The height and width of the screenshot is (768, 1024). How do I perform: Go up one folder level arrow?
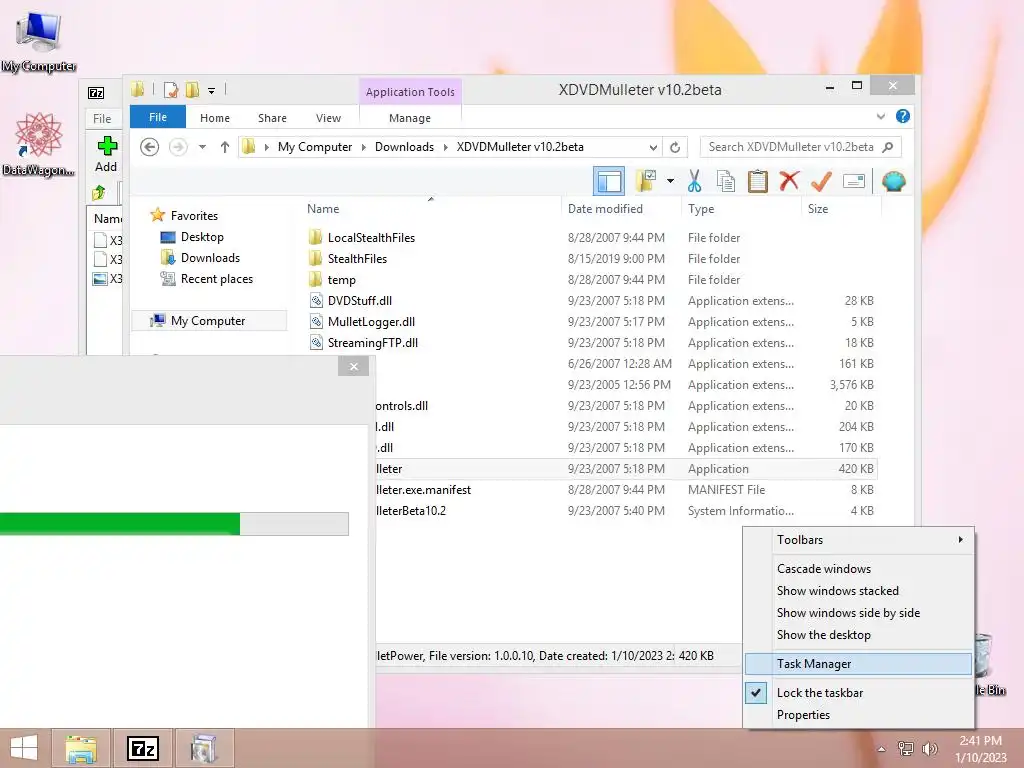click(x=225, y=147)
